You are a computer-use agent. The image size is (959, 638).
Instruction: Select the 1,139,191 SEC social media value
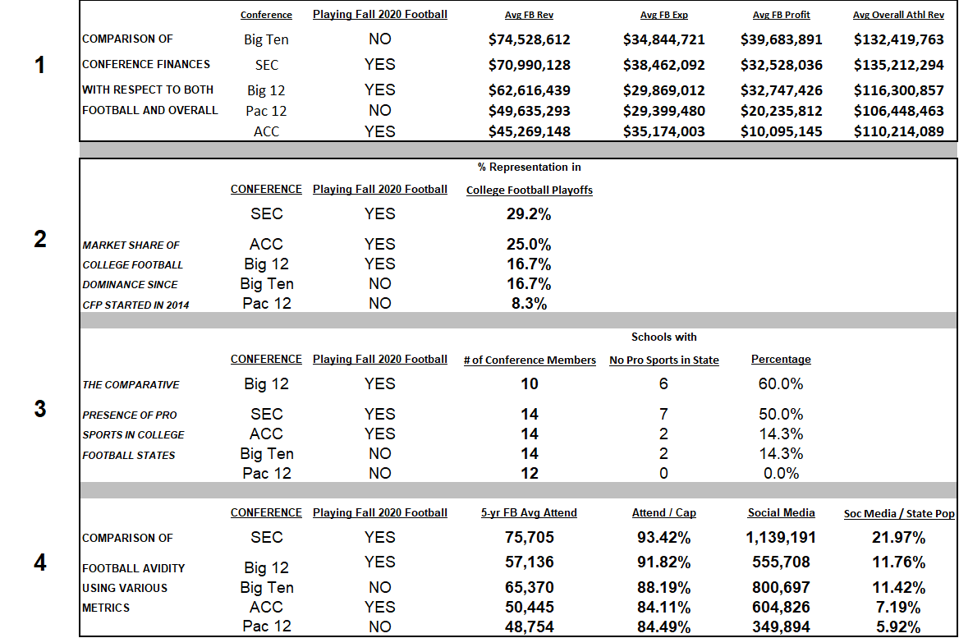coord(781,538)
